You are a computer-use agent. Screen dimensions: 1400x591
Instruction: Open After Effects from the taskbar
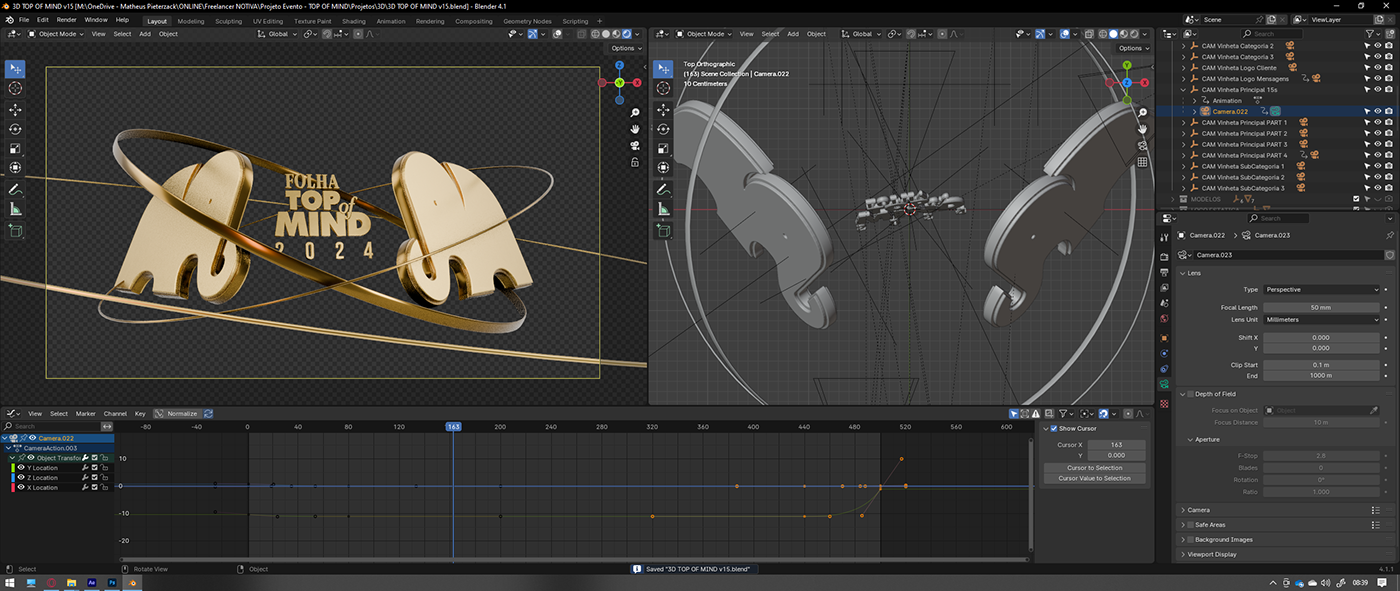(x=92, y=581)
